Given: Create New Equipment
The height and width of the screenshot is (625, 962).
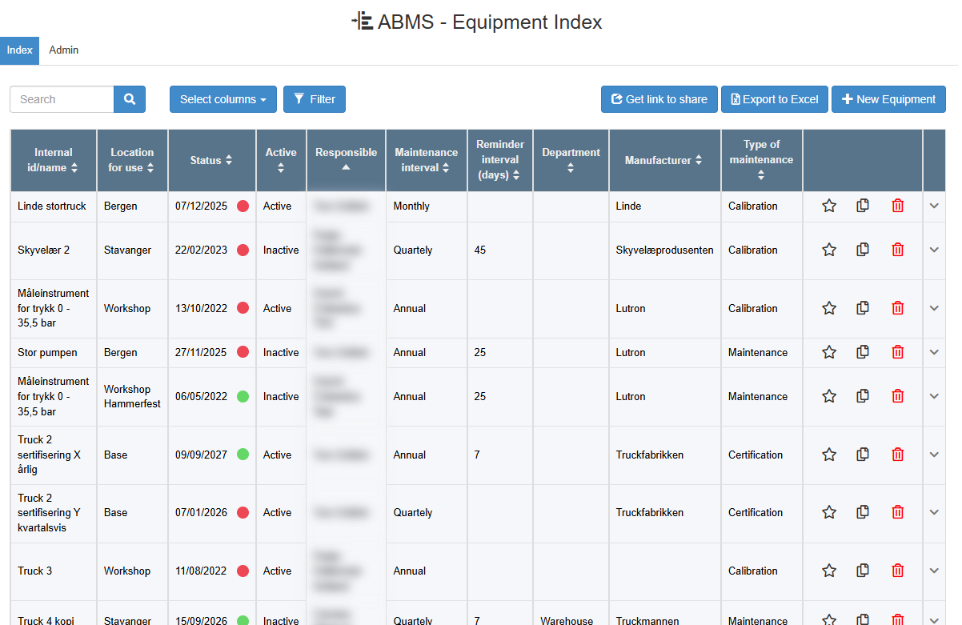Looking at the screenshot, I should point(888,99).
